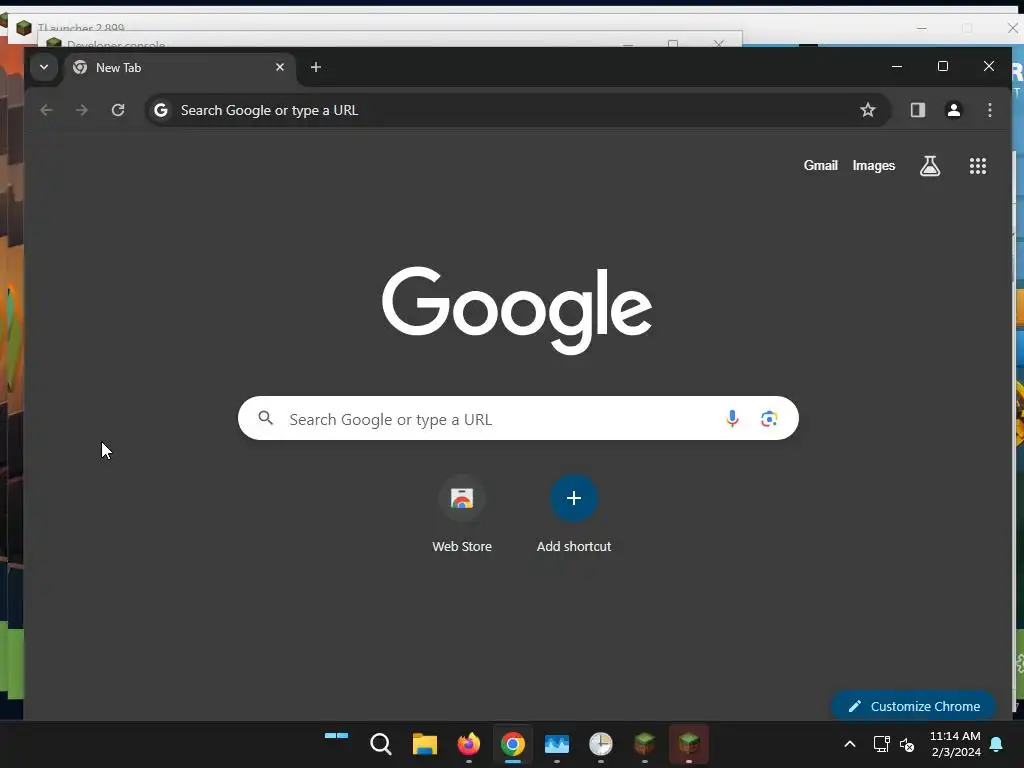
Task: Open the Windows Start menu
Action: (336, 743)
